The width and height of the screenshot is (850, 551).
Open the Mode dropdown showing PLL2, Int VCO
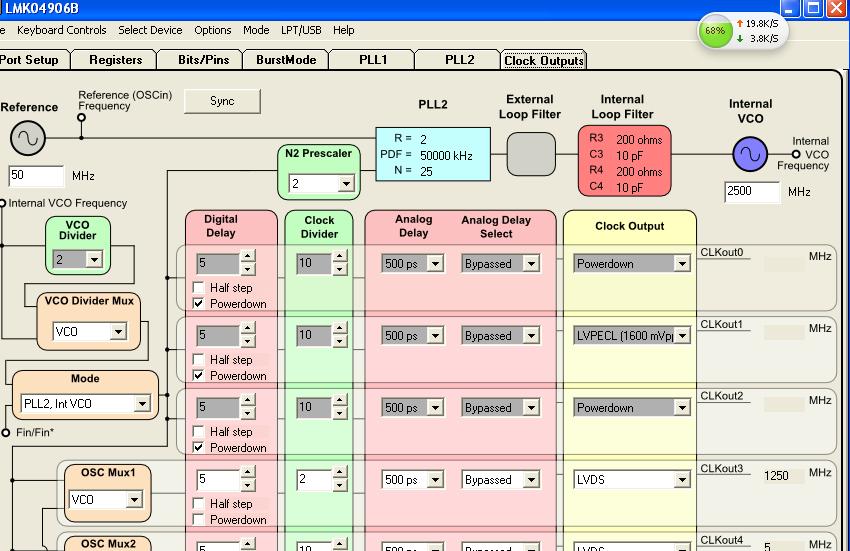(142, 403)
